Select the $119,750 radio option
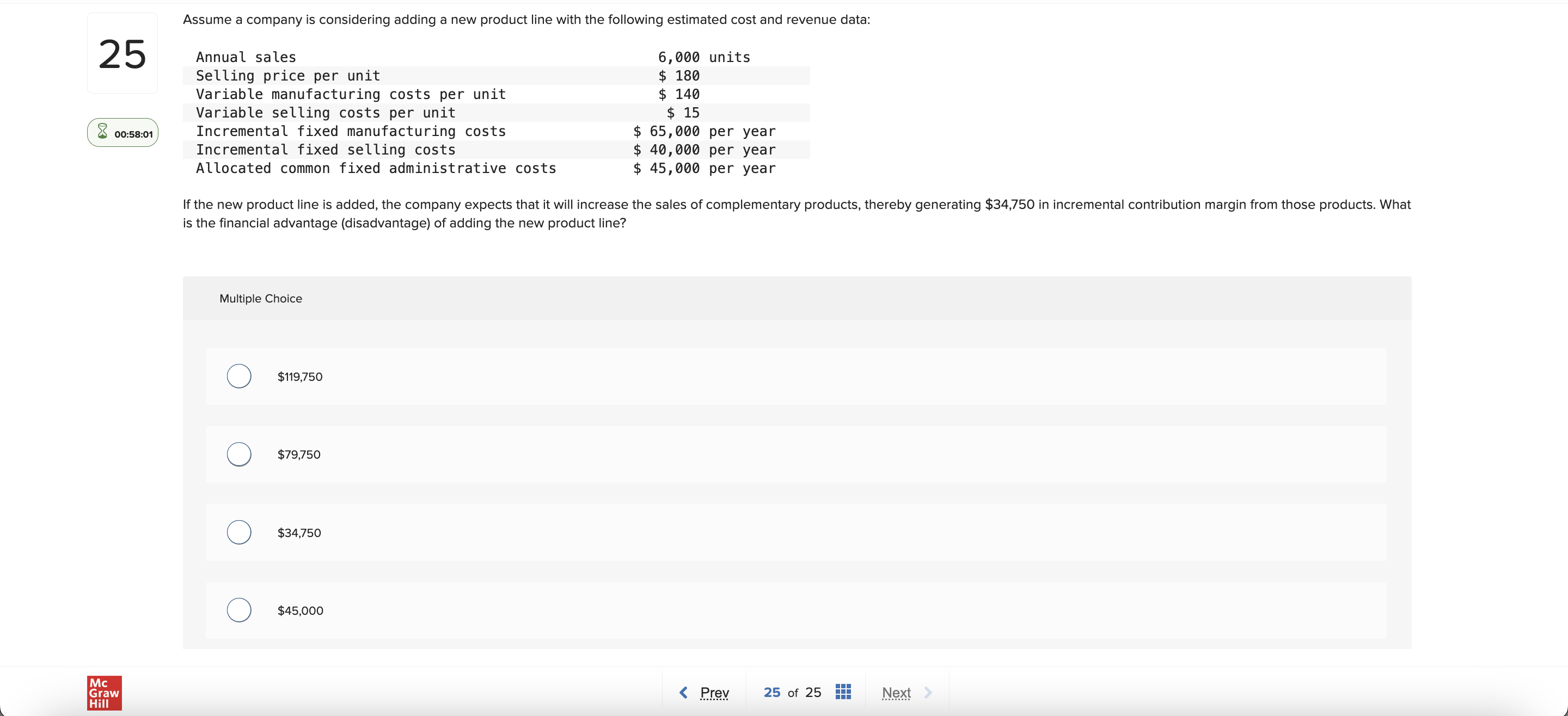 238,376
